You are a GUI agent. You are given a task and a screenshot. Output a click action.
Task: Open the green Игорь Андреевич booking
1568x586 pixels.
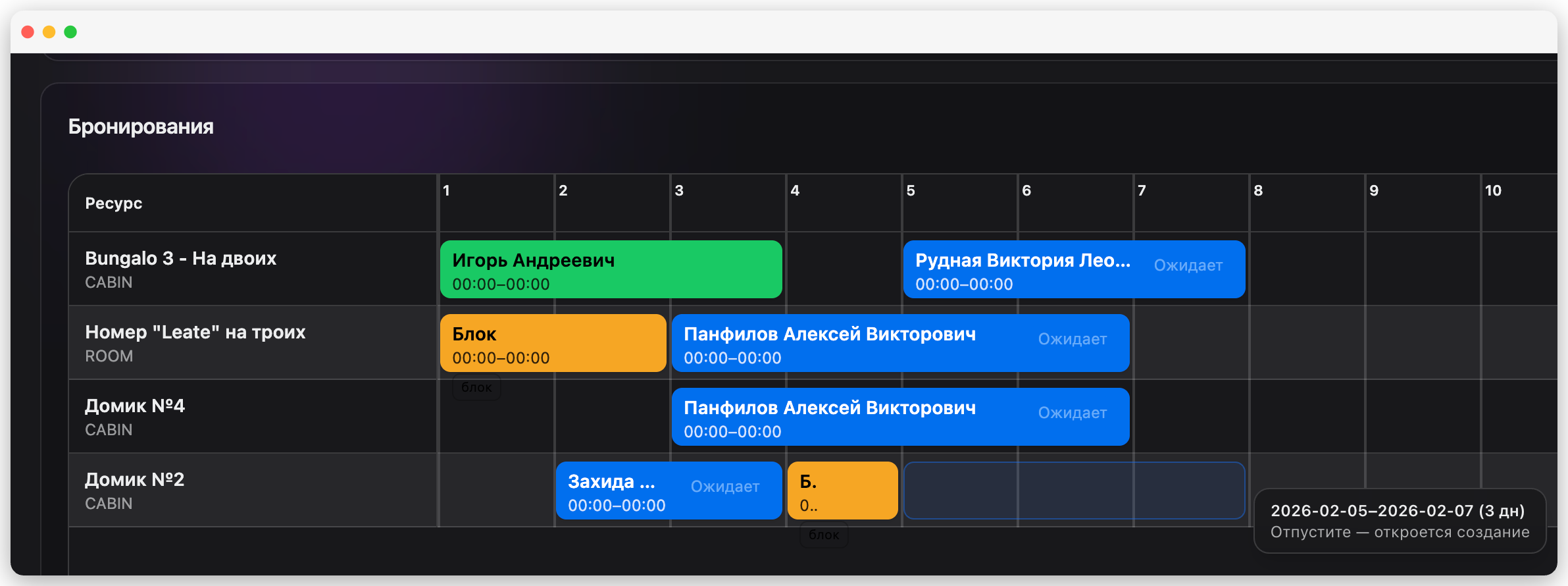(610, 270)
